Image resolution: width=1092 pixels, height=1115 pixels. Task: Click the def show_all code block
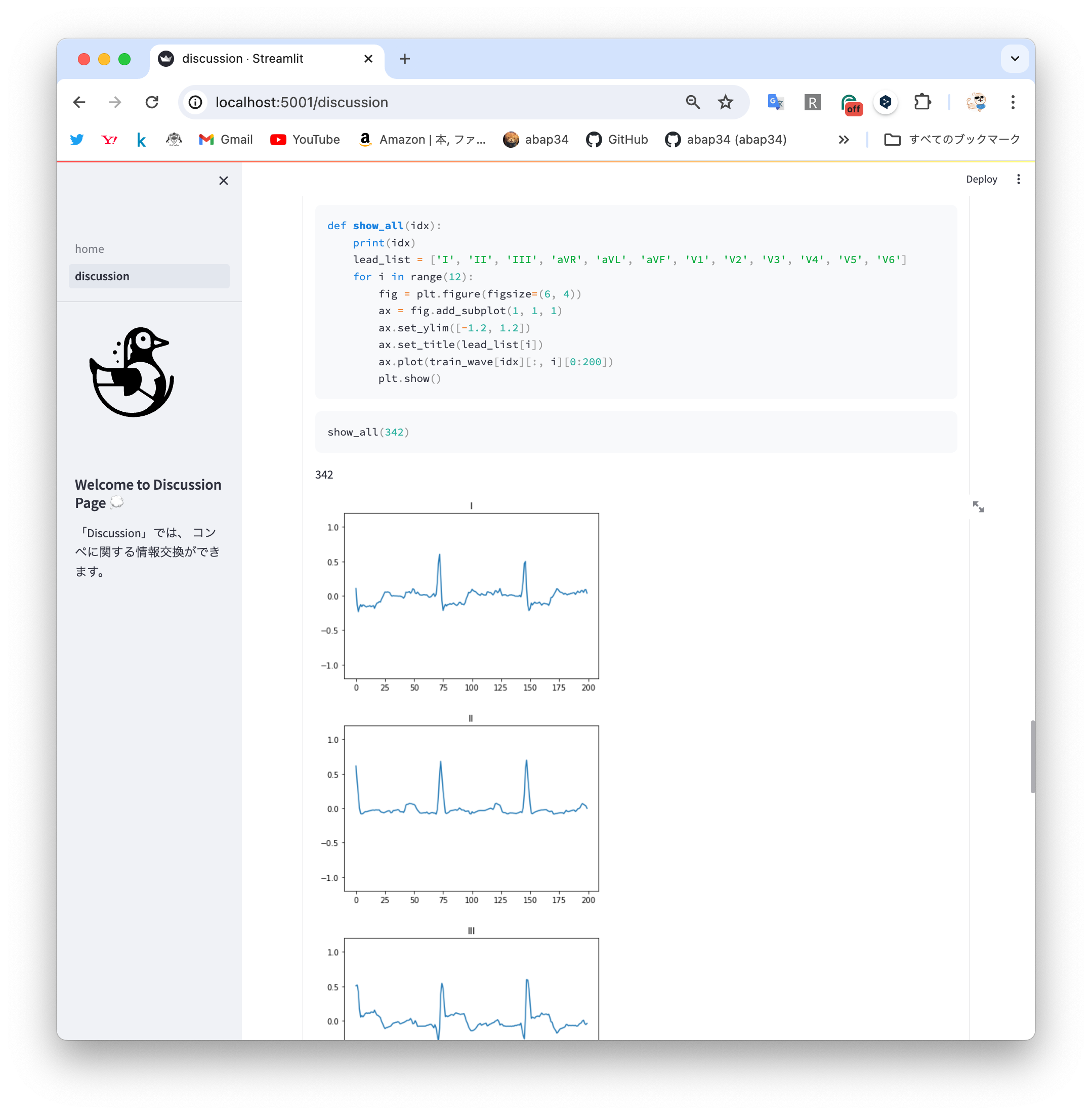tap(636, 302)
